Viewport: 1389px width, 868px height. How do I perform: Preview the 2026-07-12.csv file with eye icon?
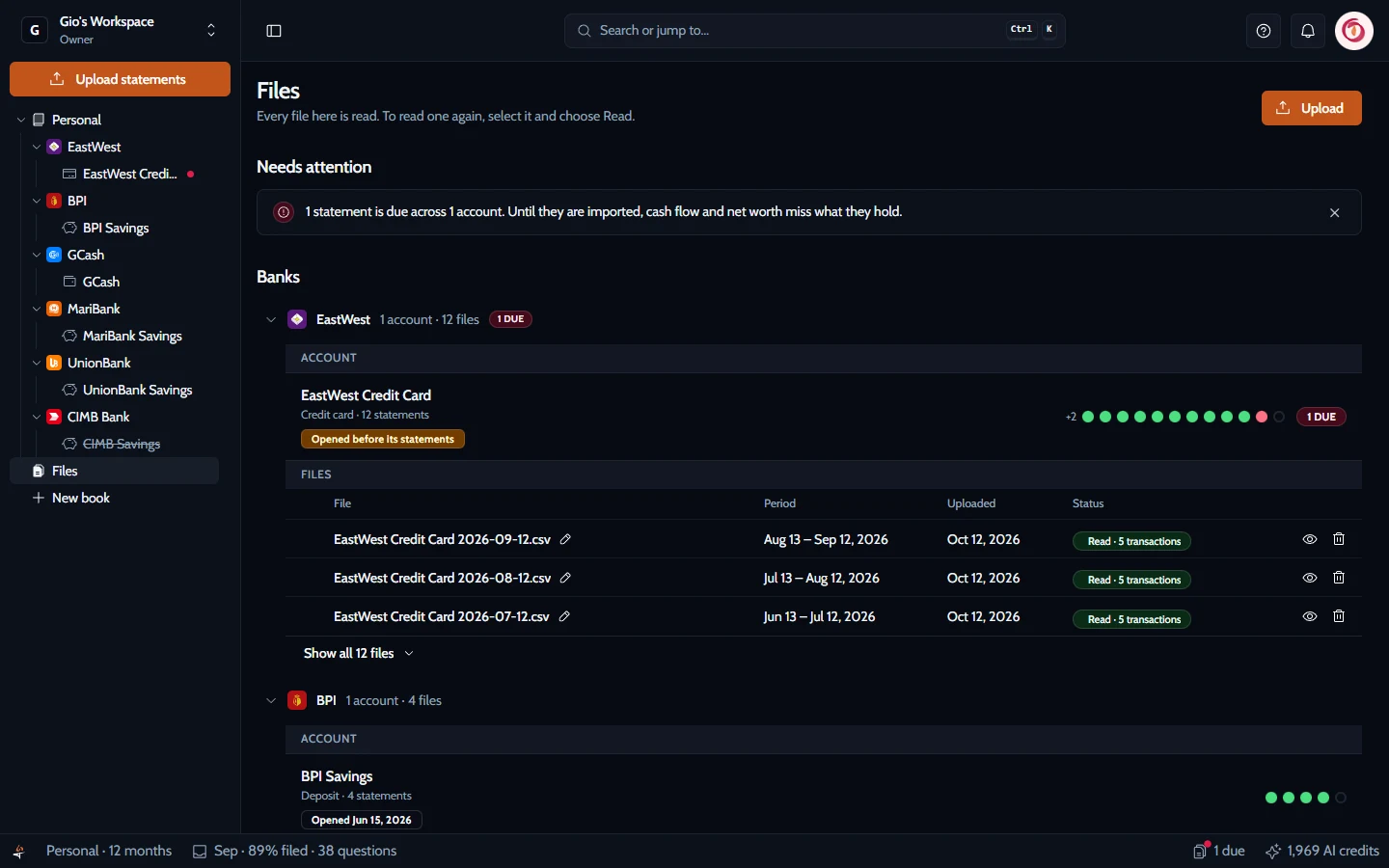[1310, 616]
